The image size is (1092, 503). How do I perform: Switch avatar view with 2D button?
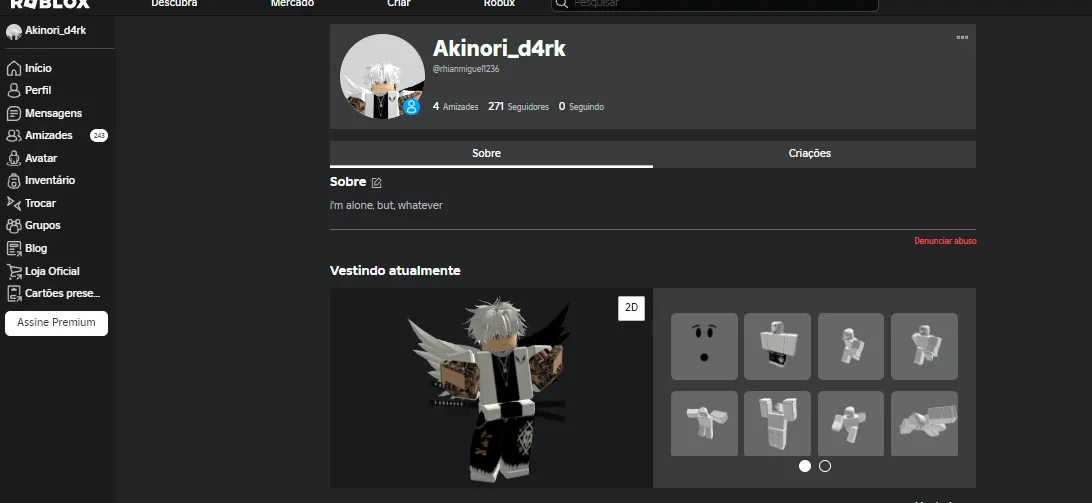click(631, 308)
